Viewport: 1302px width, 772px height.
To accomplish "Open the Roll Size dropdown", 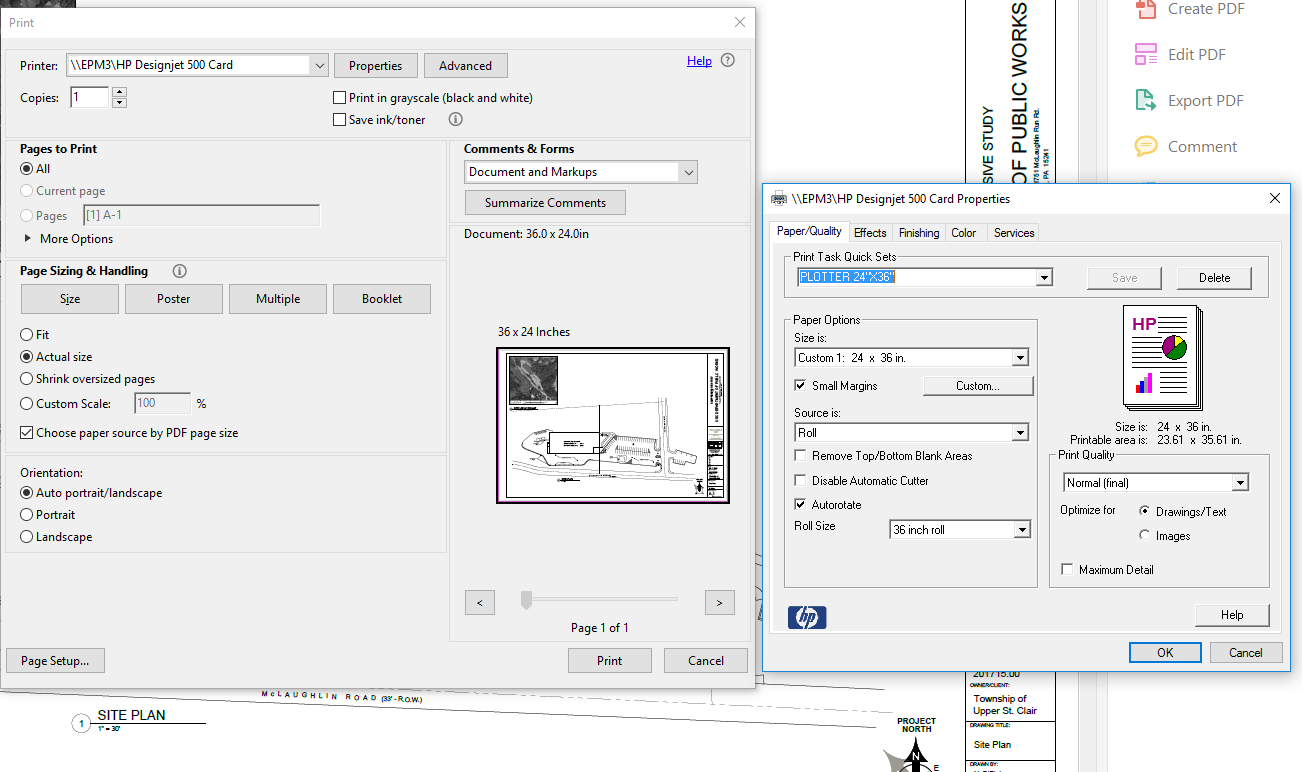I will point(1022,530).
